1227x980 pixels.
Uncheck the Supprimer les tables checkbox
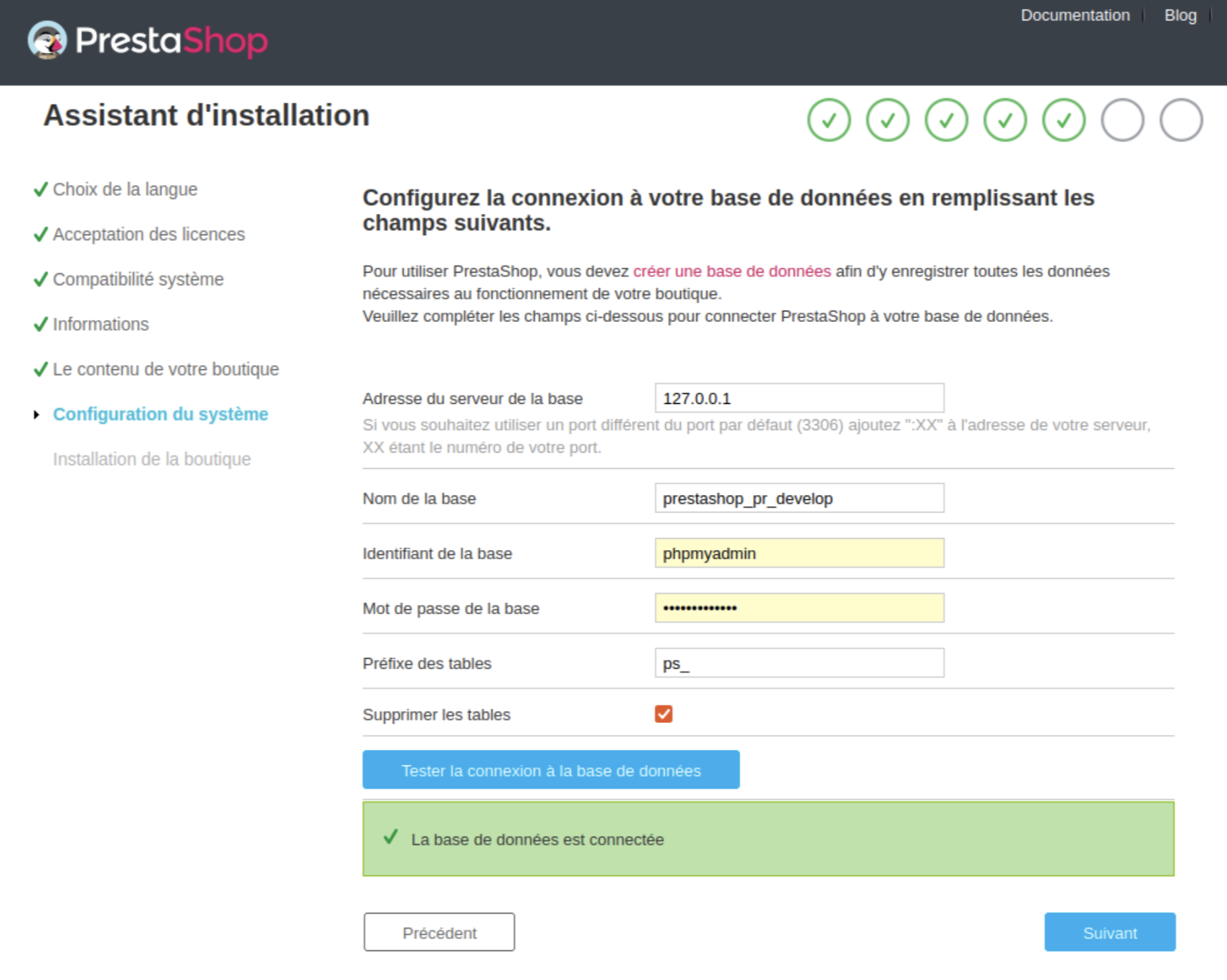(664, 714)
